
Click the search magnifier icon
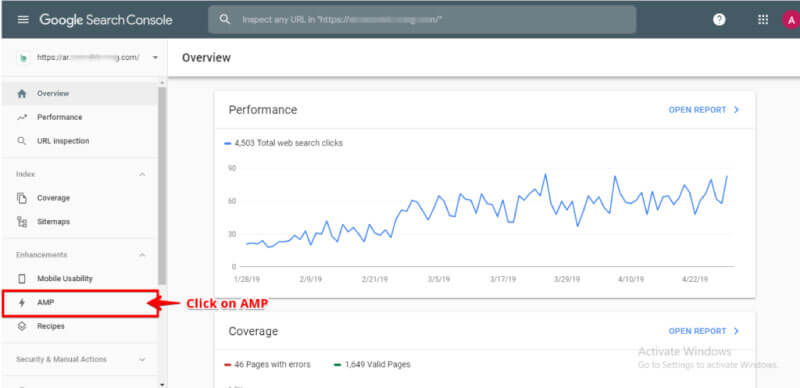click(x=224, y=19)
